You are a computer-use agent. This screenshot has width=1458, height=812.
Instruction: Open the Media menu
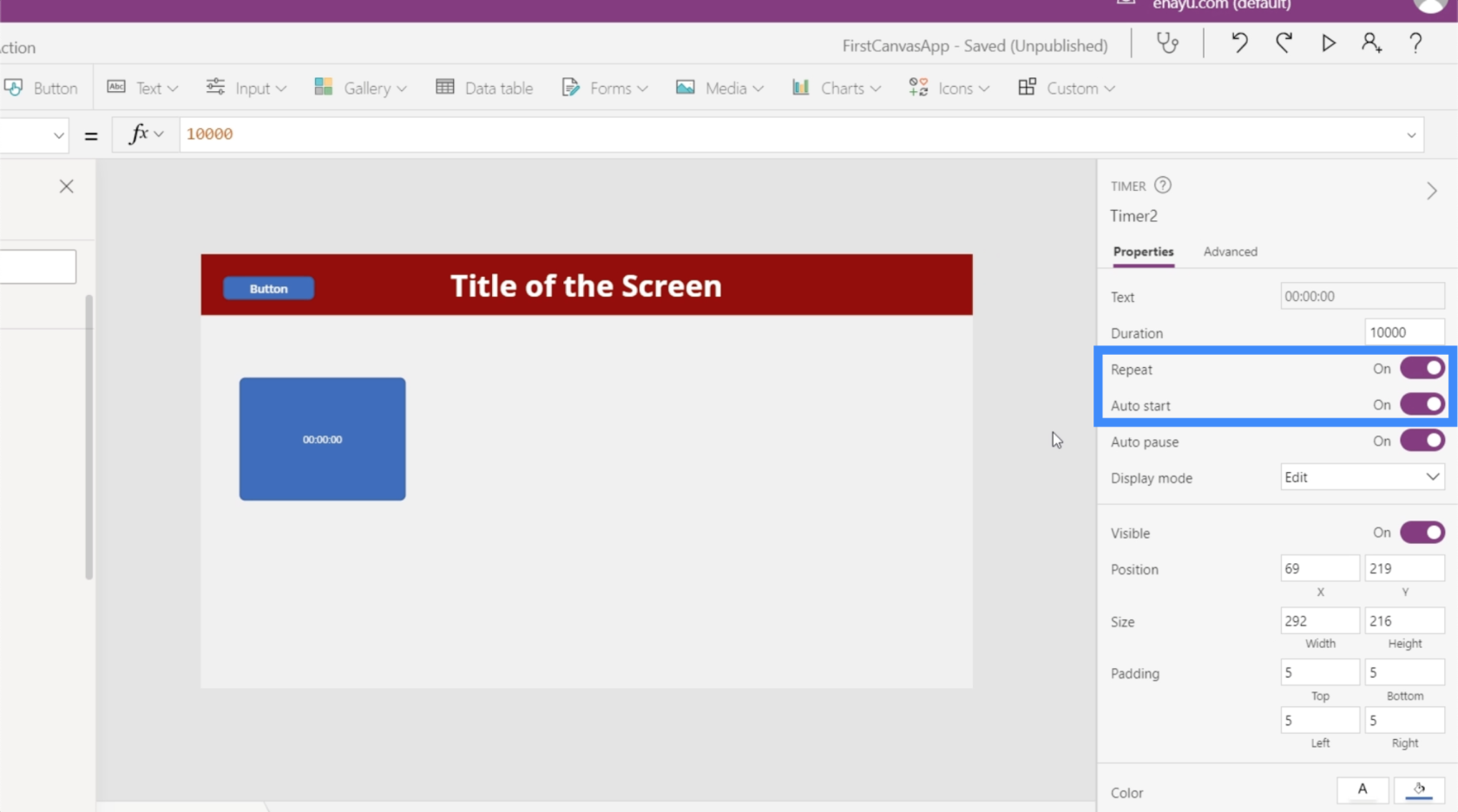(x=719, y=88)
